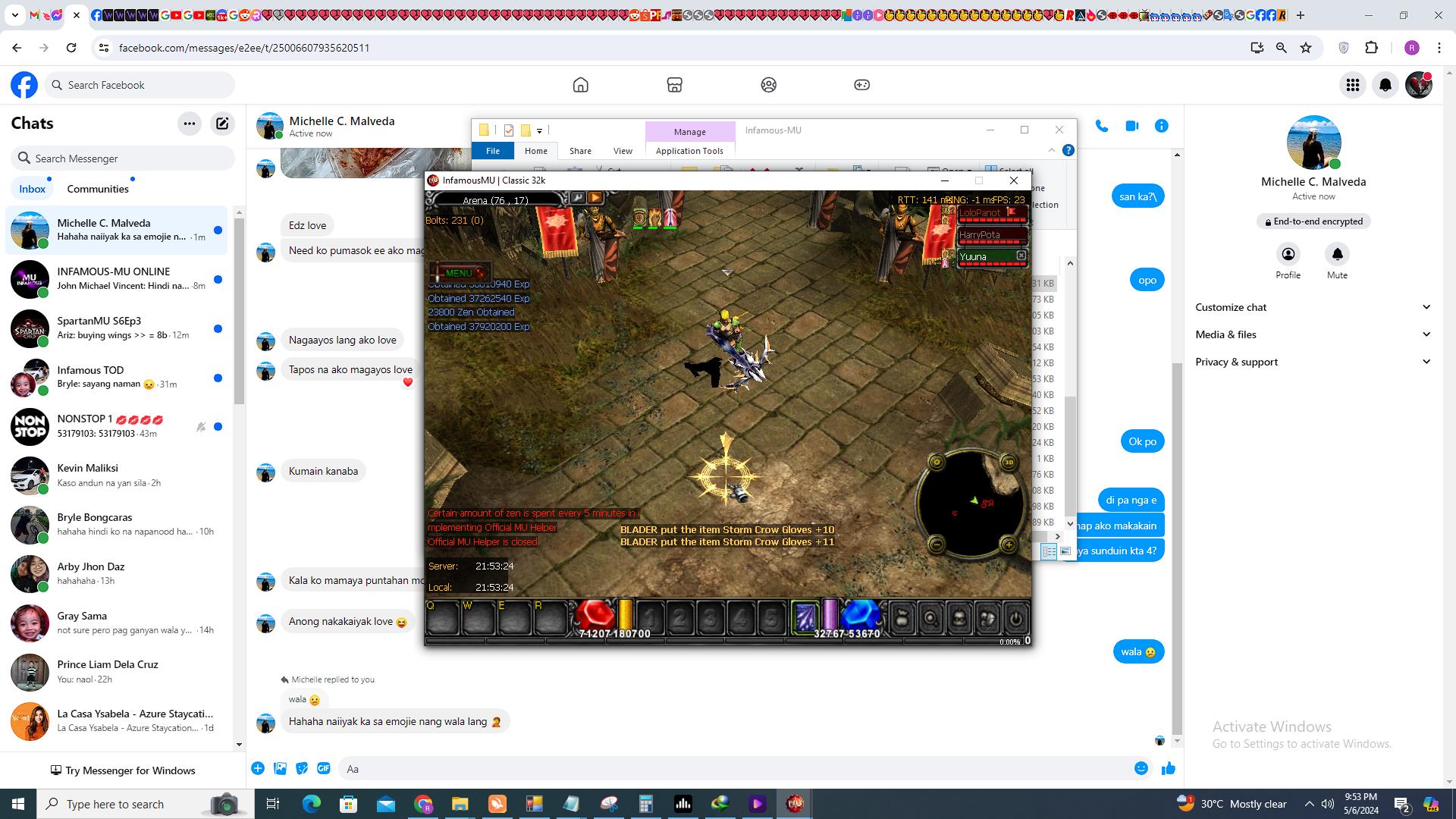
Task: Open explorer quick access toolbar dropdown
Action: click(x=539, y=130)
